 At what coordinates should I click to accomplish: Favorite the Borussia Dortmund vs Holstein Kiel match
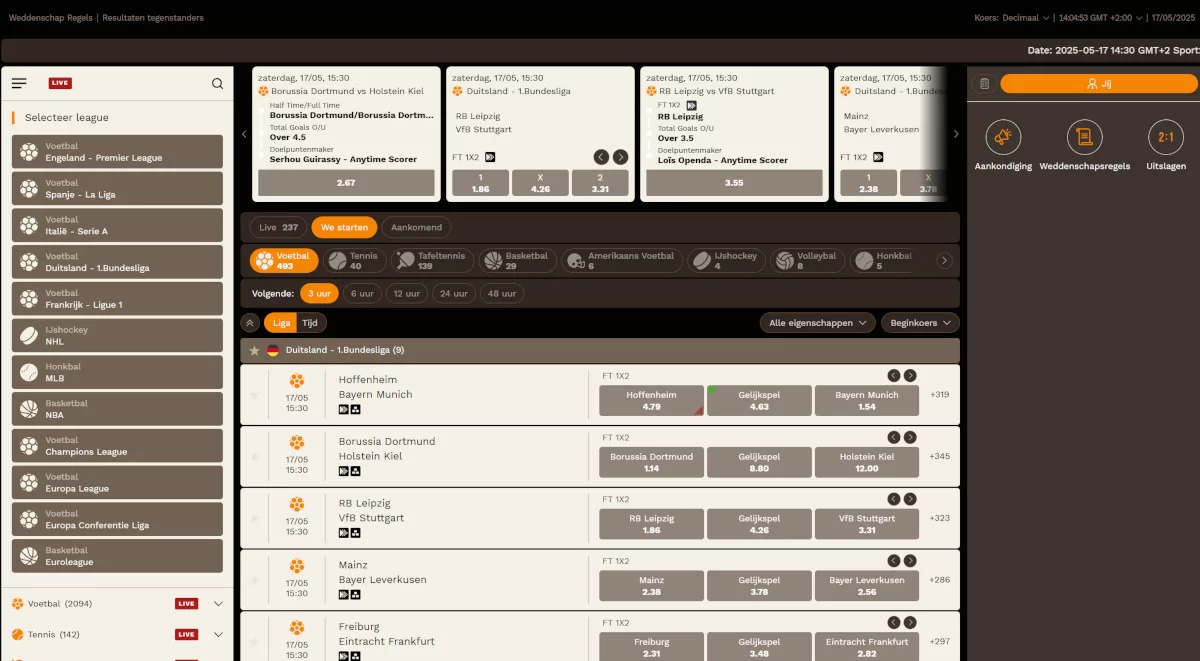pos(254,457)
